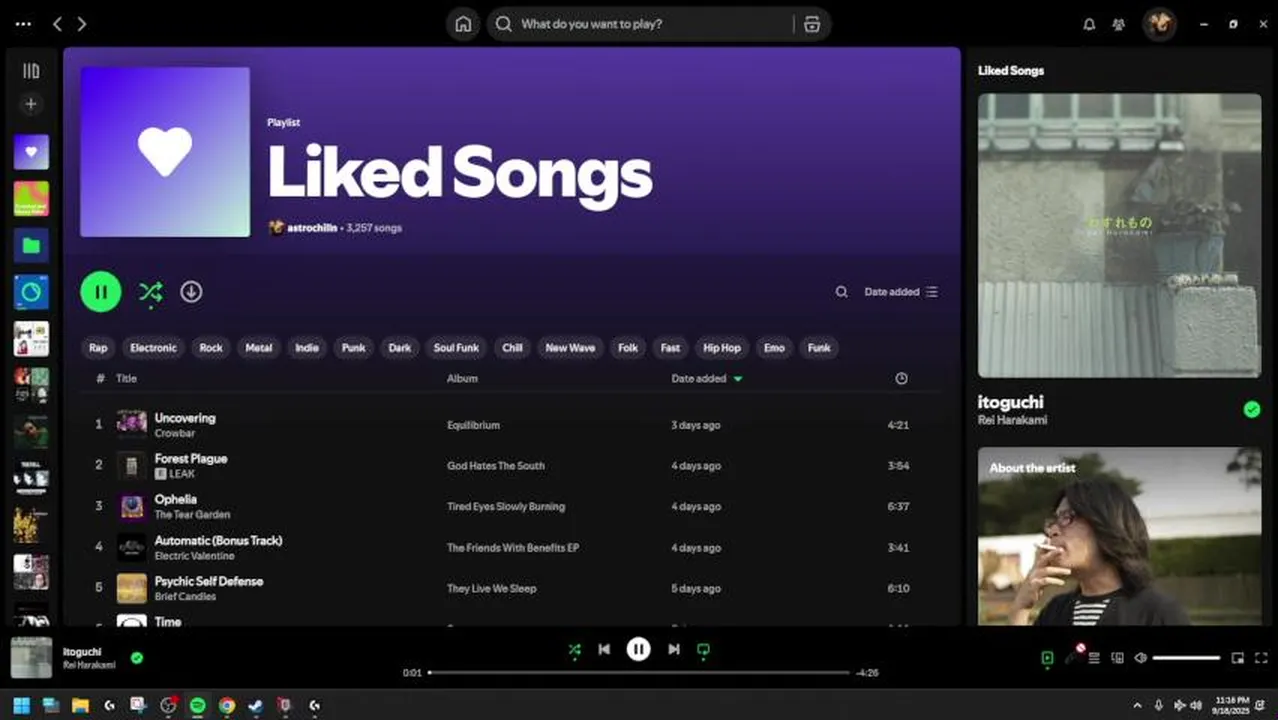This screenshot has width=1278, height=720.
Task: Mute the Spotify volume speaker icon
Action: tap(1141, 658)
